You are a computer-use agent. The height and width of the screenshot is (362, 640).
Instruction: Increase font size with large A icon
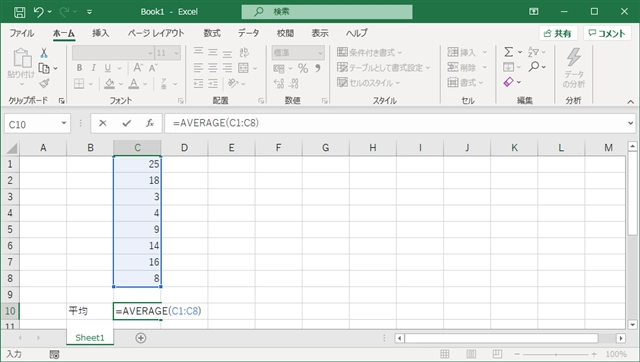point(138,68)
